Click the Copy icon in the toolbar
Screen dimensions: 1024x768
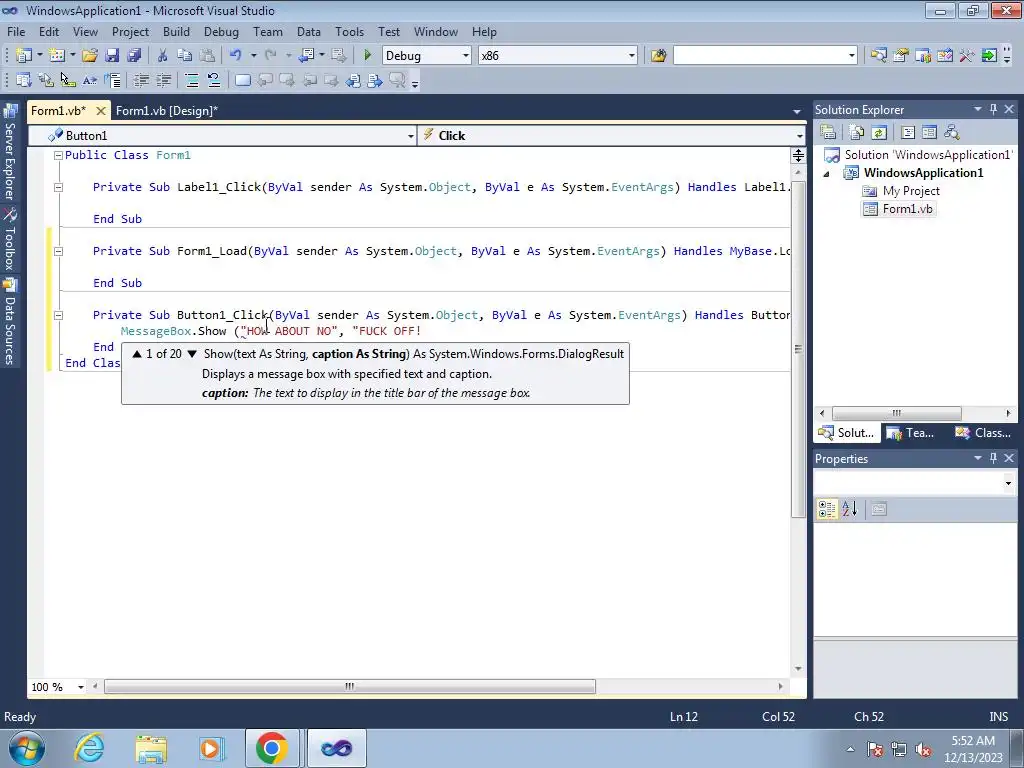pyautogui.click(x=185, y=56)
